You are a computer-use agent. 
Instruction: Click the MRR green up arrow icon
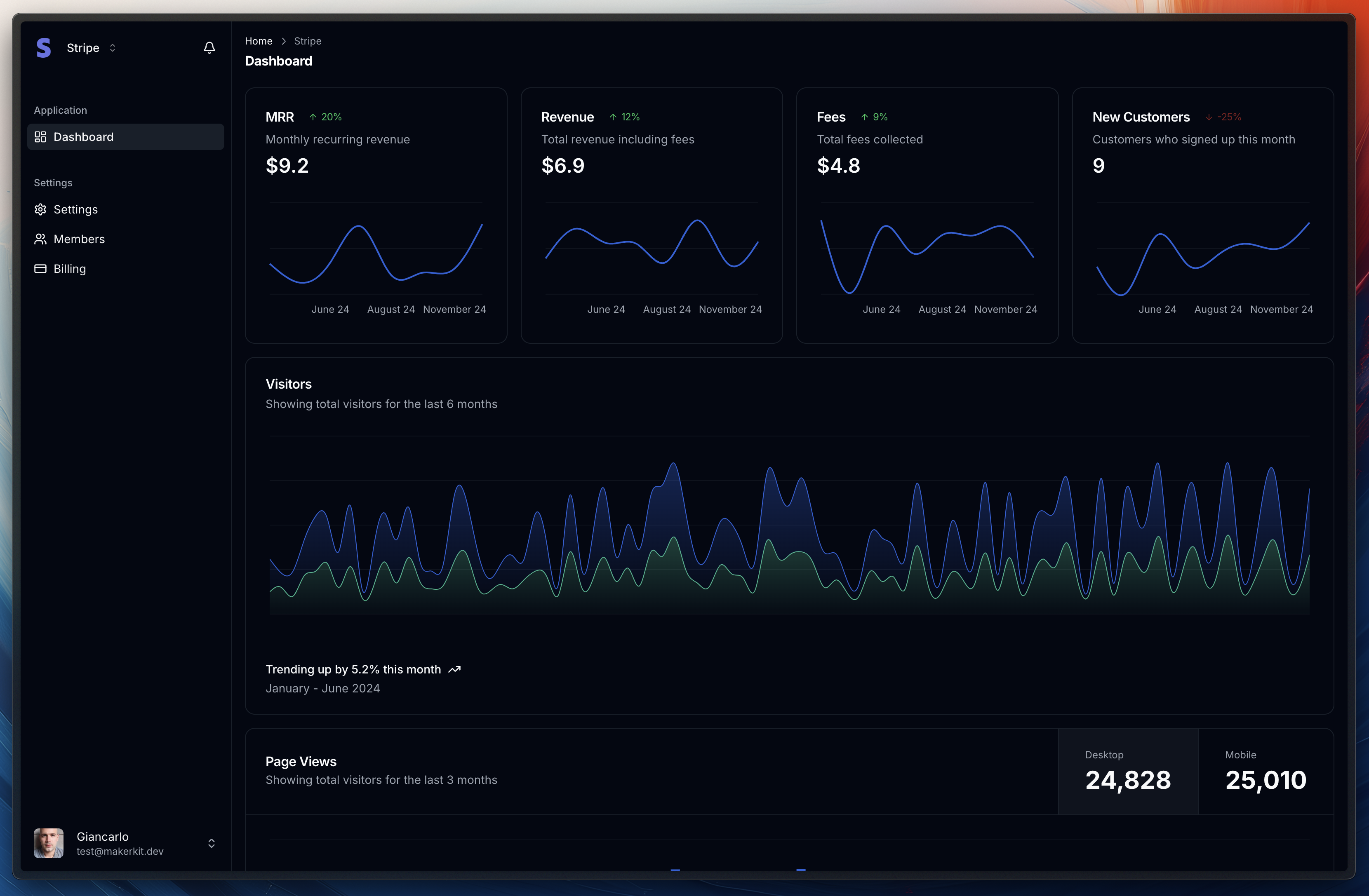coord(313,117)
